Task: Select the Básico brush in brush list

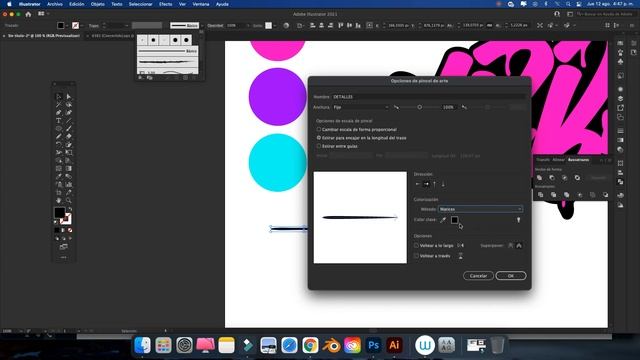Action: (x=168, y=51)
